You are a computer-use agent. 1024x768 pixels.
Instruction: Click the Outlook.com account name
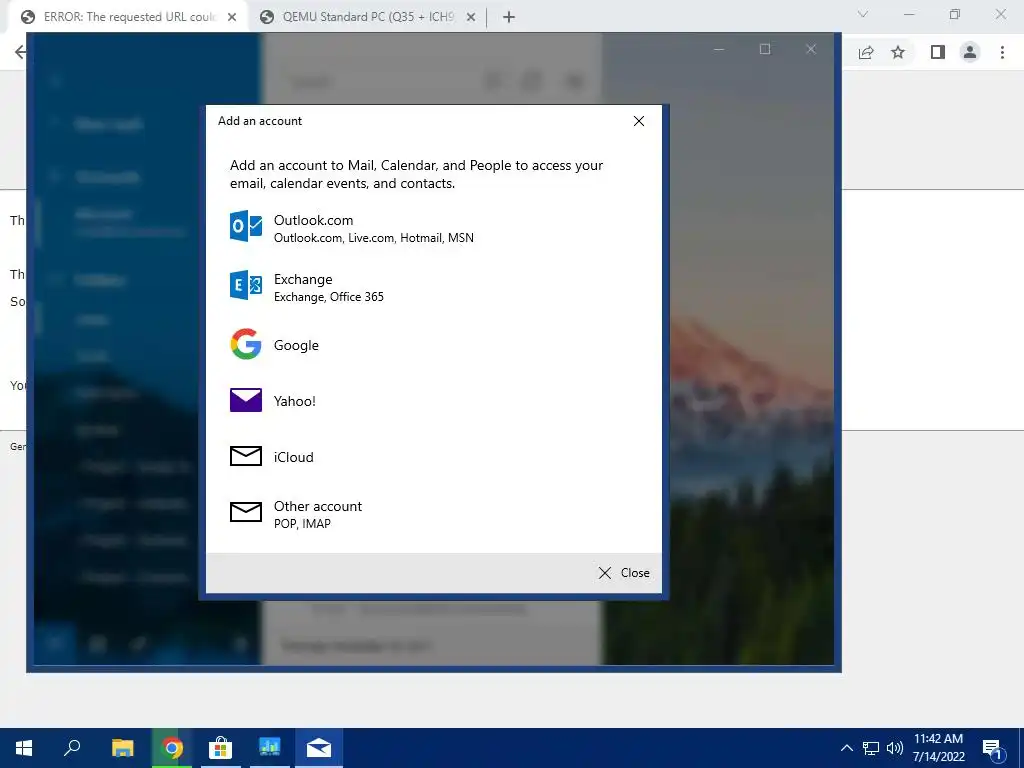313,220
